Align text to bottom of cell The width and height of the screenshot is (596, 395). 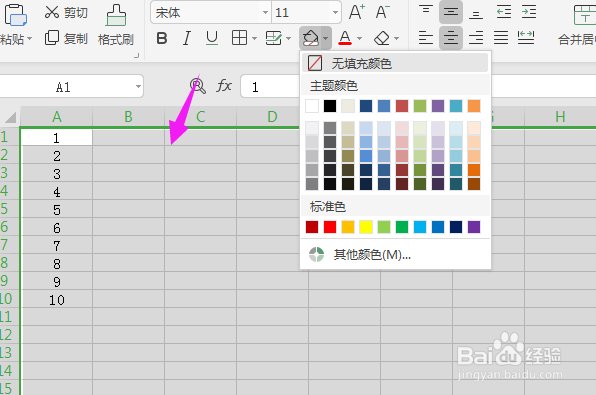tap(476, 13)
